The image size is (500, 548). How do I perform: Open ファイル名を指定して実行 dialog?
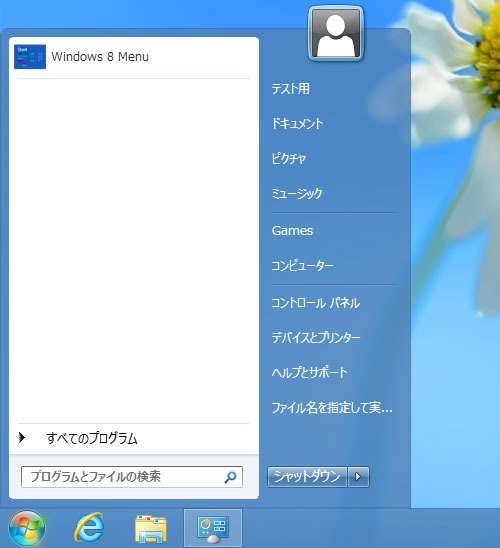332,408
